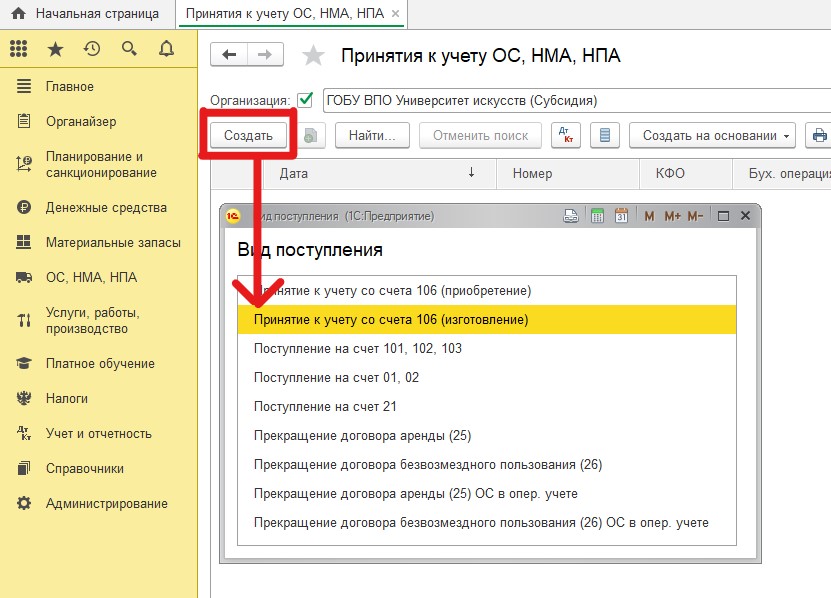This screenshot has width=831, height=598.
Task: Click the Организация input field
Action: pos(577,100)
